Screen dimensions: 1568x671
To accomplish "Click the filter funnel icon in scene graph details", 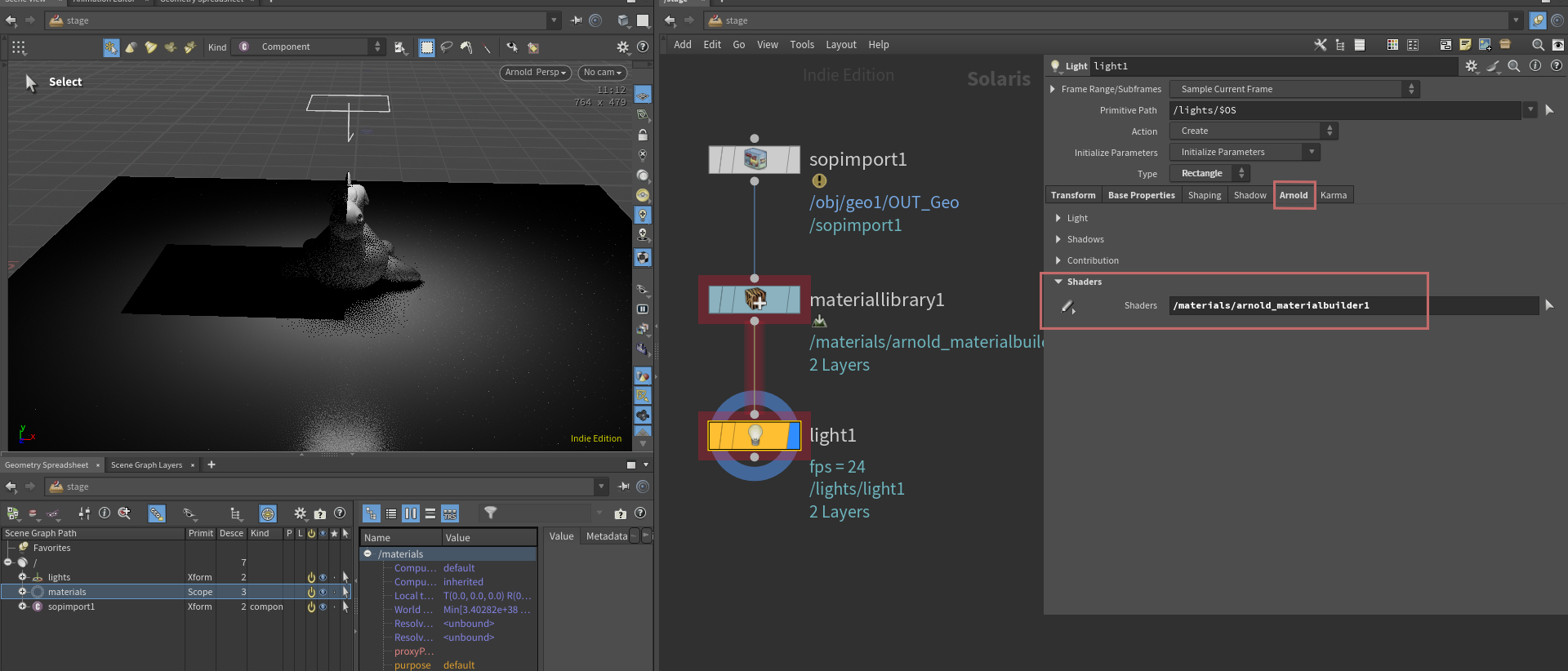I will pos(490,513).
